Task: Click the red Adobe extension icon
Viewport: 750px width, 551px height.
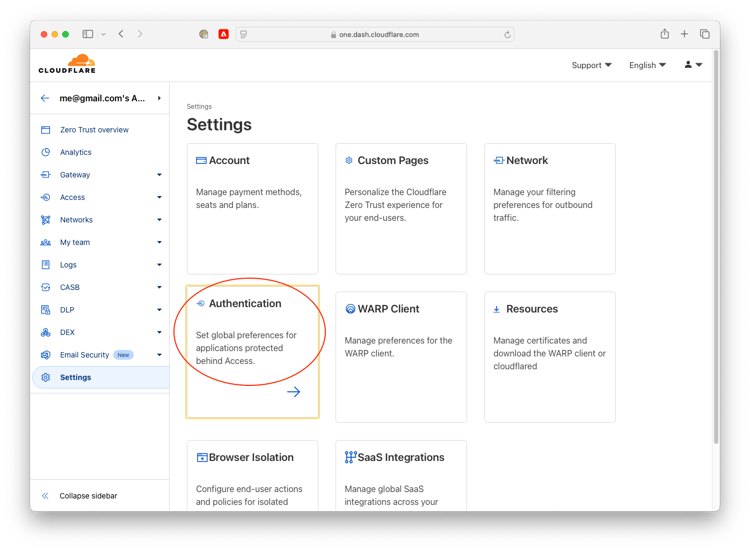Action: point(223,34)
